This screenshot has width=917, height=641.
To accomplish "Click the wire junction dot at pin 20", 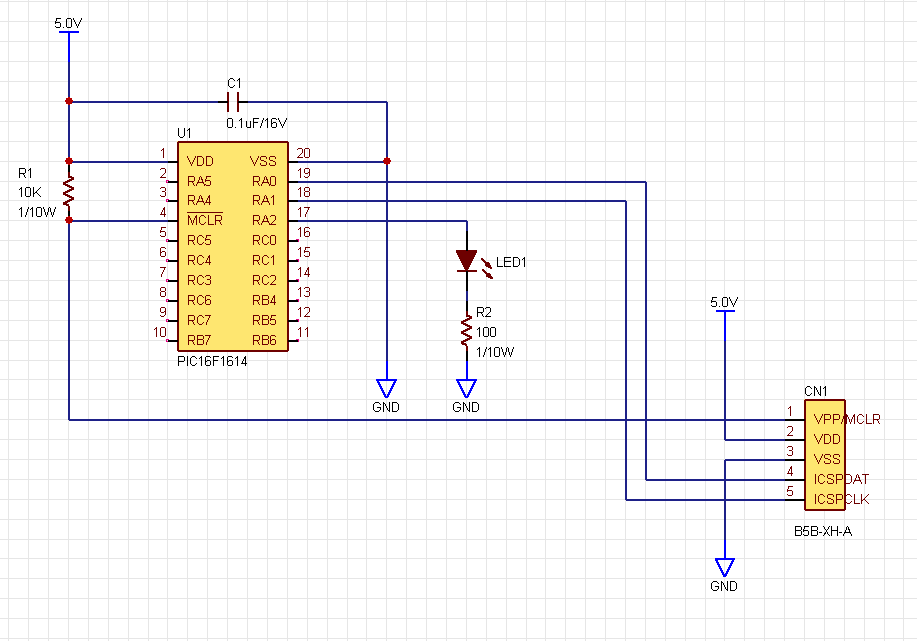I will click(386, 161).
